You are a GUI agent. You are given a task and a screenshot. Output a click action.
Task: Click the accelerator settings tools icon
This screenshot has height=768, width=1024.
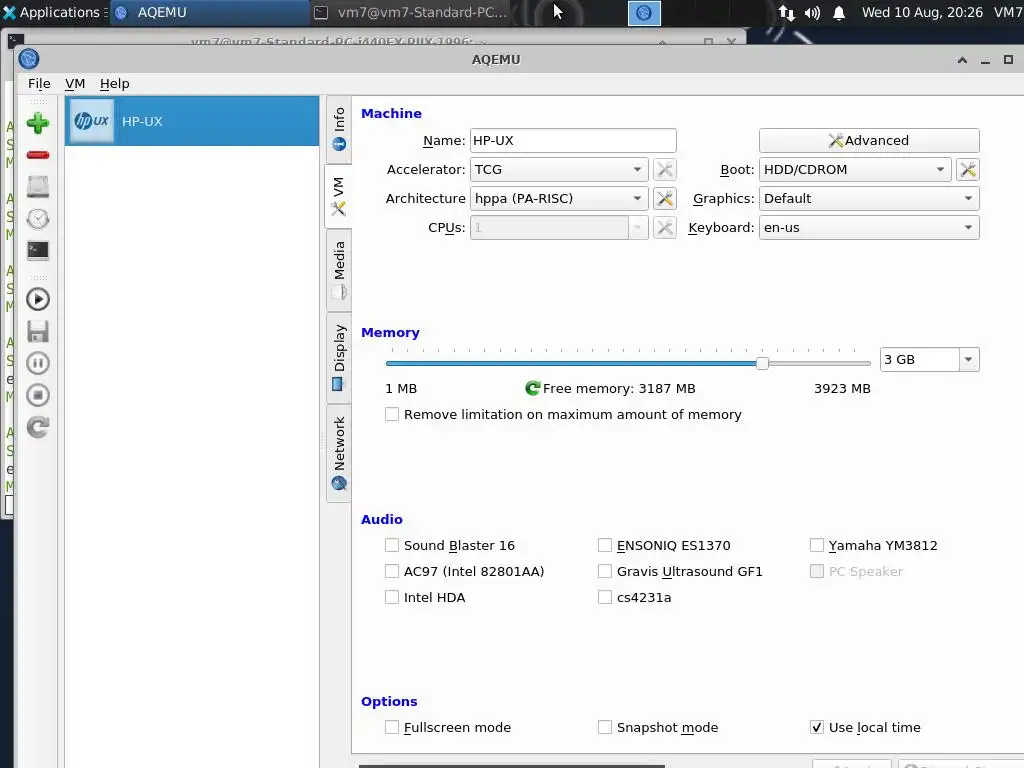click(x=665, y=170)
